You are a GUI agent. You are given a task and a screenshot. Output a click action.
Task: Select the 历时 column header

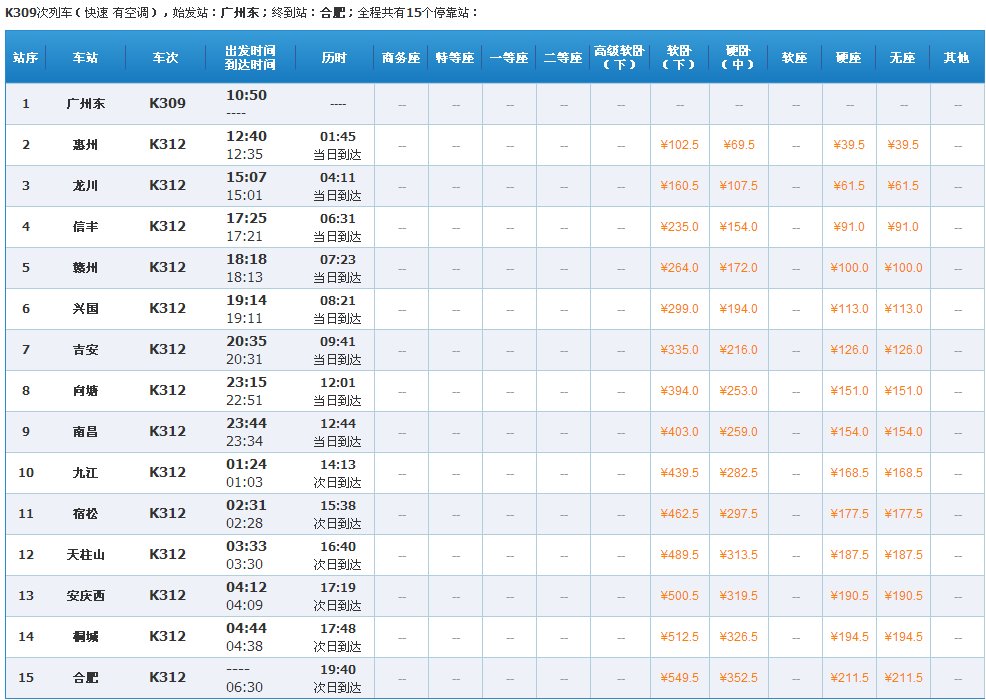point(335,58)
